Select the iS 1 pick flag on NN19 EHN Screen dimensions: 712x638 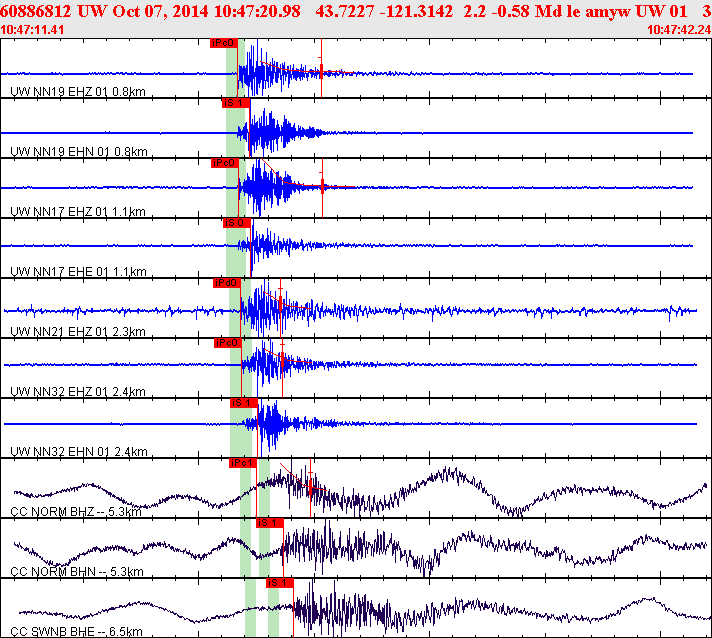[234, 102]
